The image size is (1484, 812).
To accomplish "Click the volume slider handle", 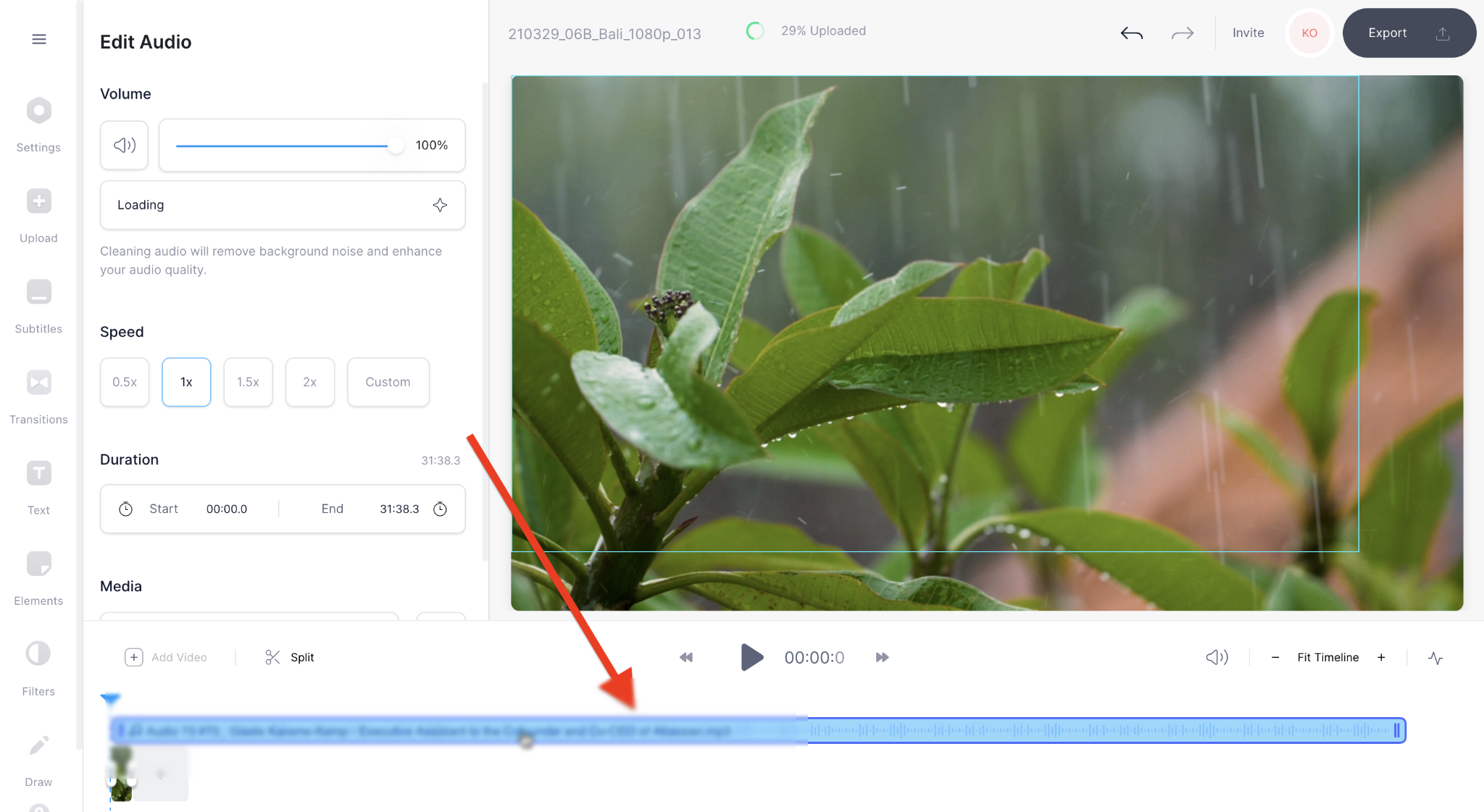I will click(x=396, y=146).
